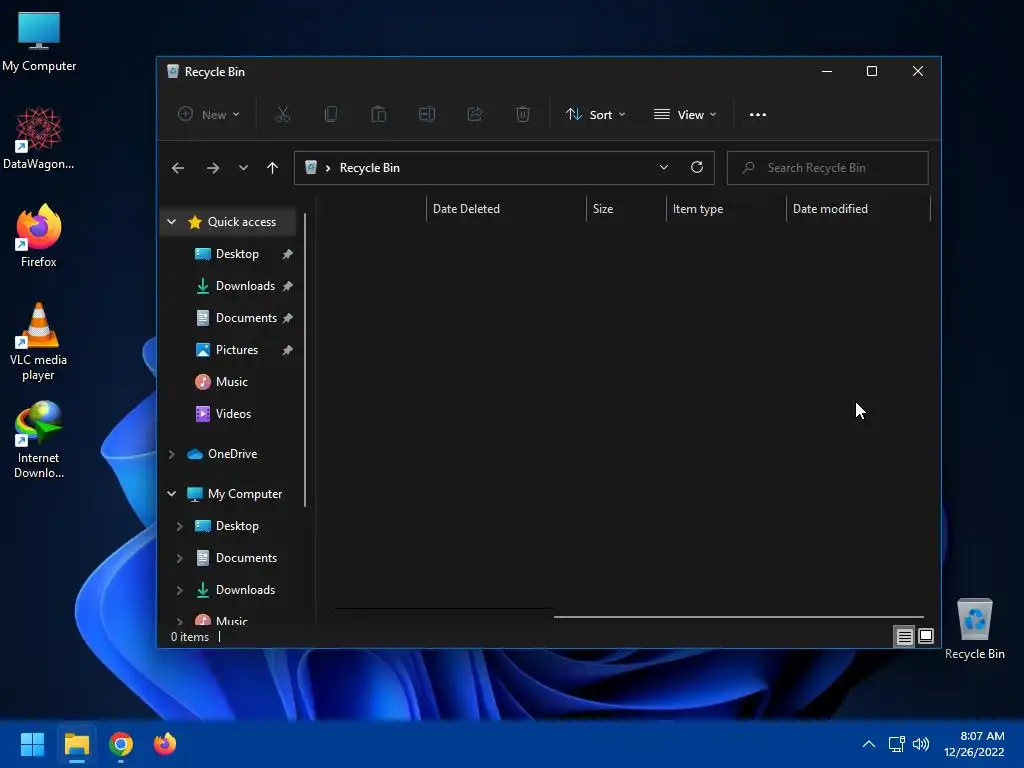Viewport: 1024px width, 768px height.
Task: Open network status tray icon
Action: pyautogui.click(x=897, y=744)
